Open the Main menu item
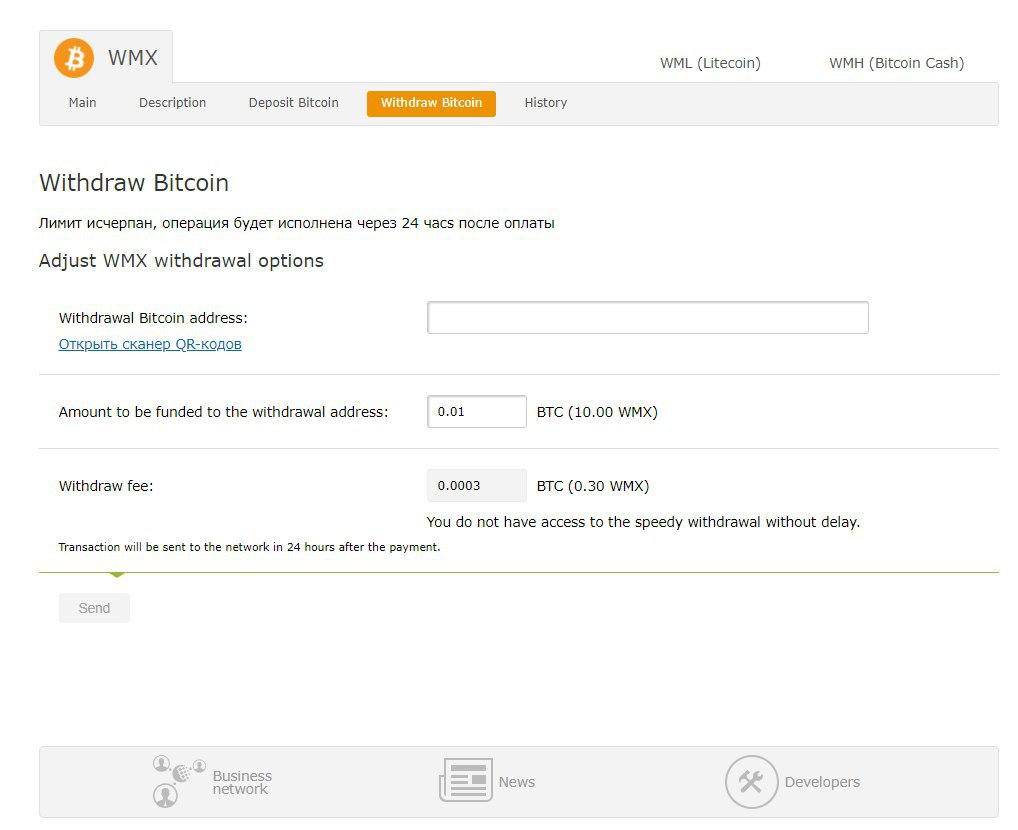1018x830 pixels. 82,103
